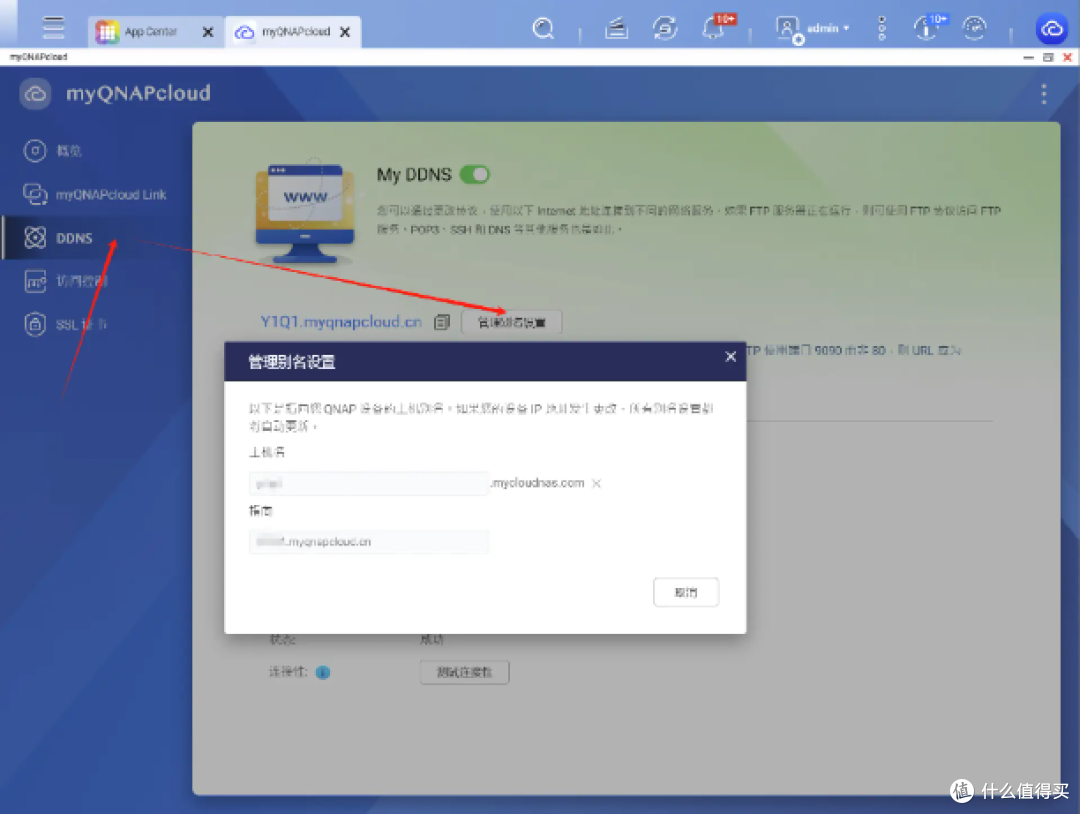Close the alias settings dialog

tap(731, 357)
